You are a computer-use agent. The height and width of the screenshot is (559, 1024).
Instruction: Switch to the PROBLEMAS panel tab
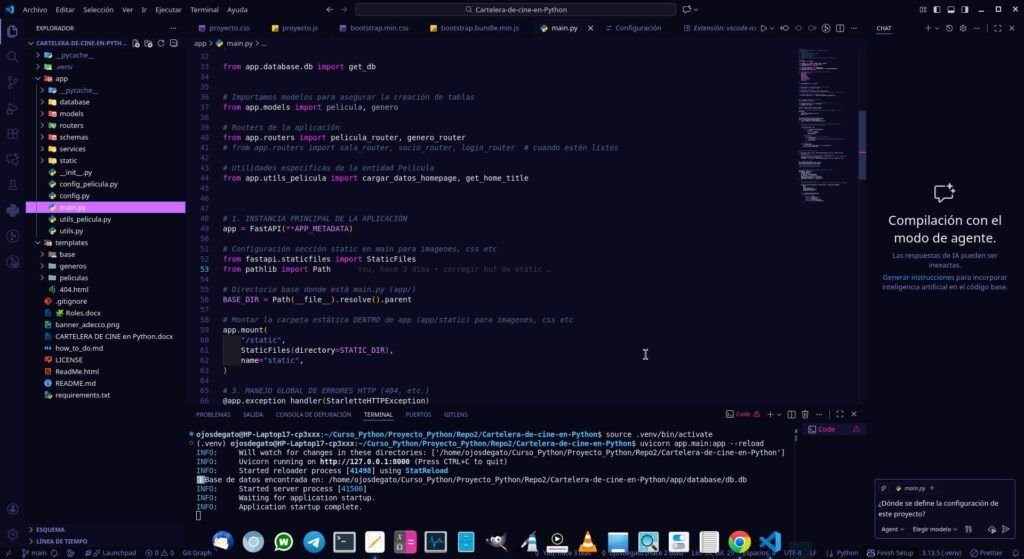coord(213,414)
